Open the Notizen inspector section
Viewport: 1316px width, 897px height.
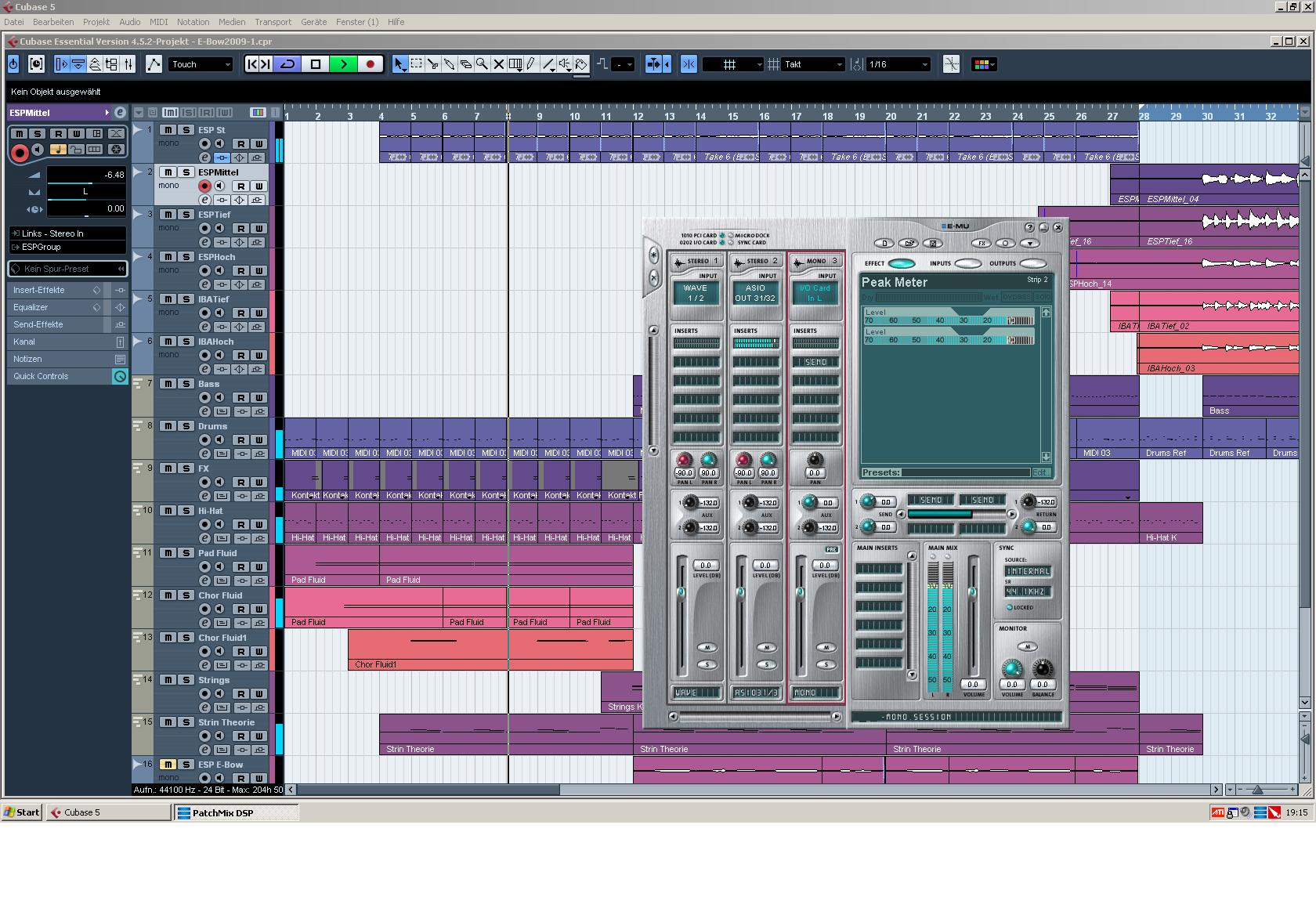click(x=67, y=359)
